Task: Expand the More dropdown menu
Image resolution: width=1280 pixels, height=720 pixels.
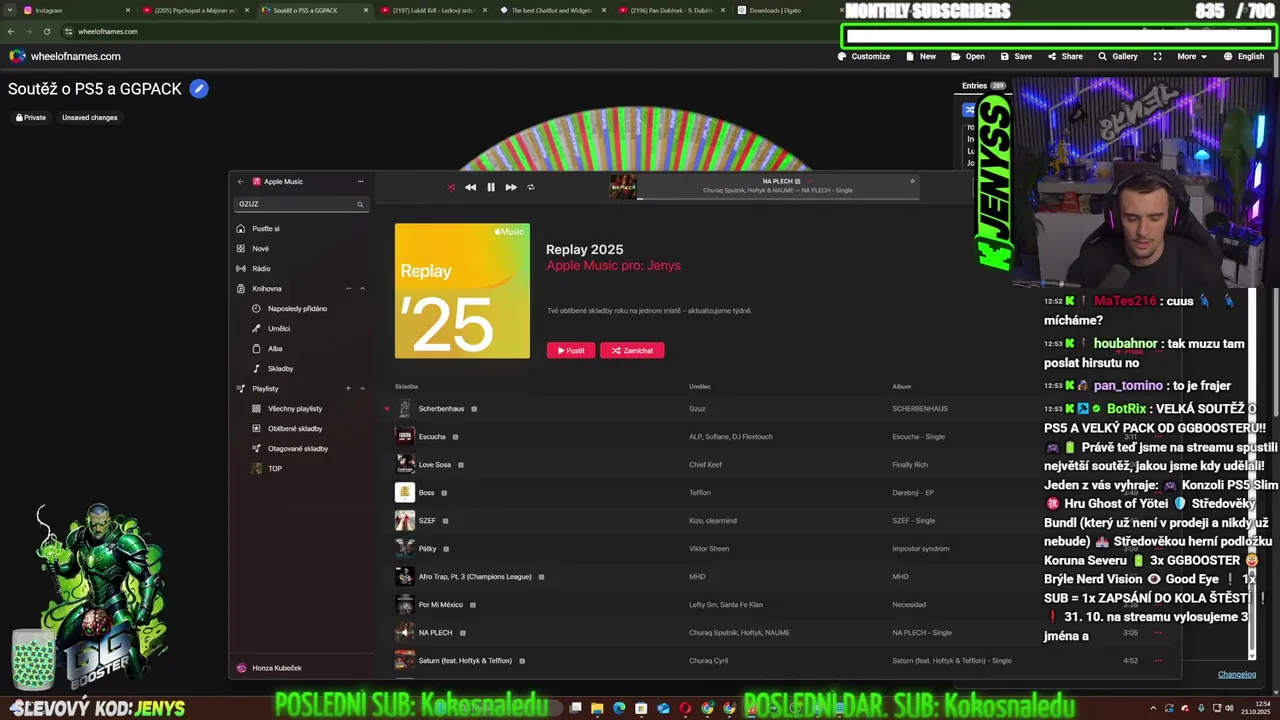Action: click(x=1191, y=56)
